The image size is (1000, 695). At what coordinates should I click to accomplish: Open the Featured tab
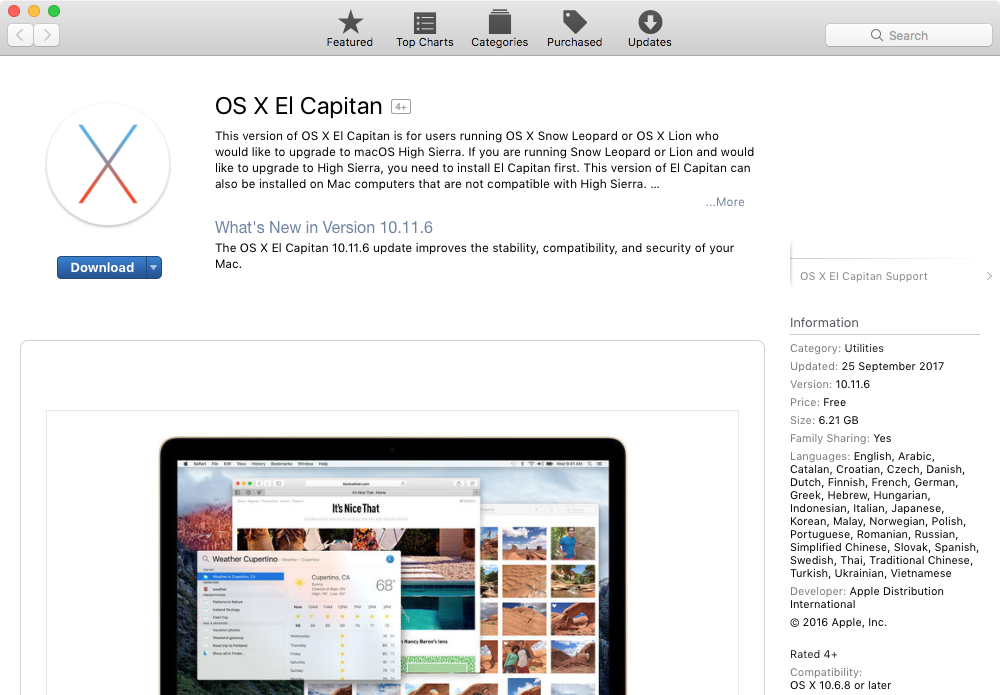click(x=349, y=29)
